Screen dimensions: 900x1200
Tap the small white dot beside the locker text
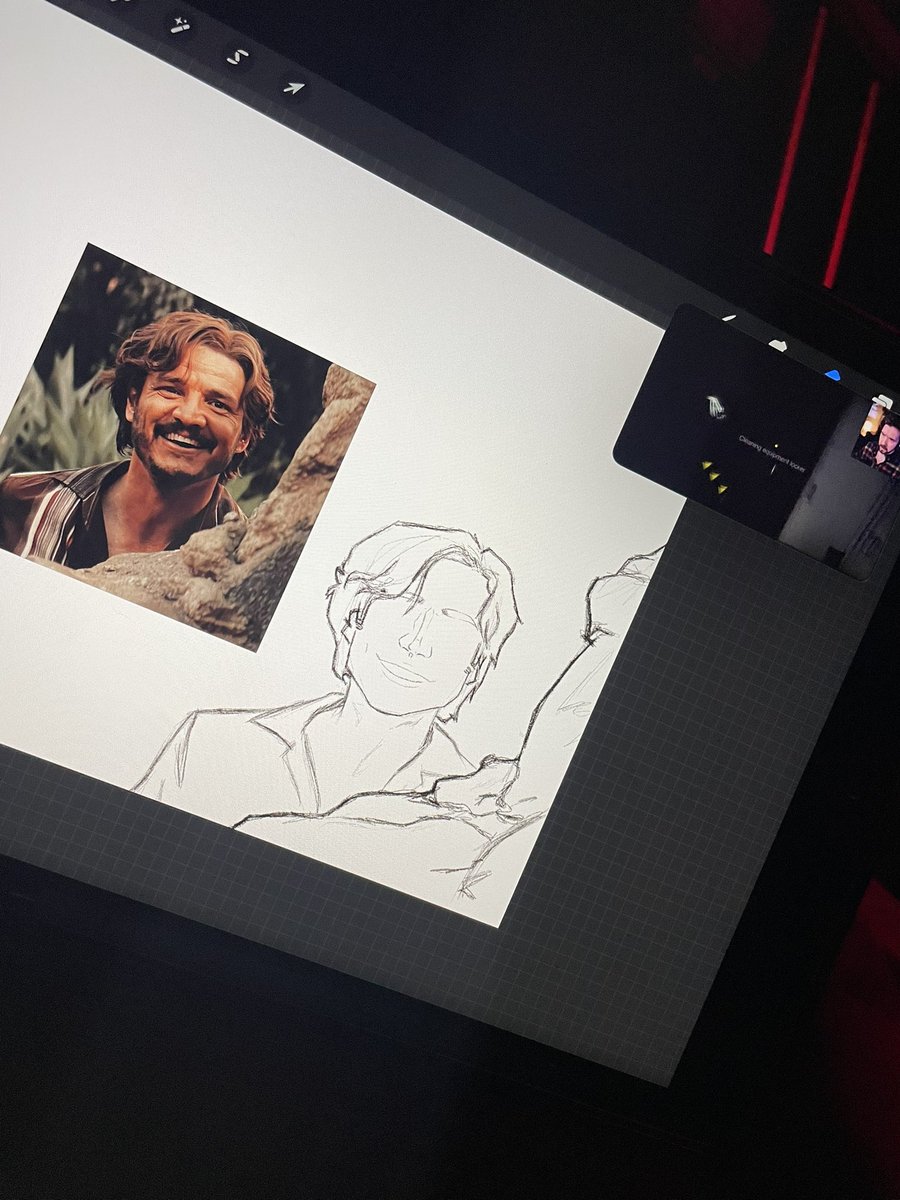(x=775, y=445)
